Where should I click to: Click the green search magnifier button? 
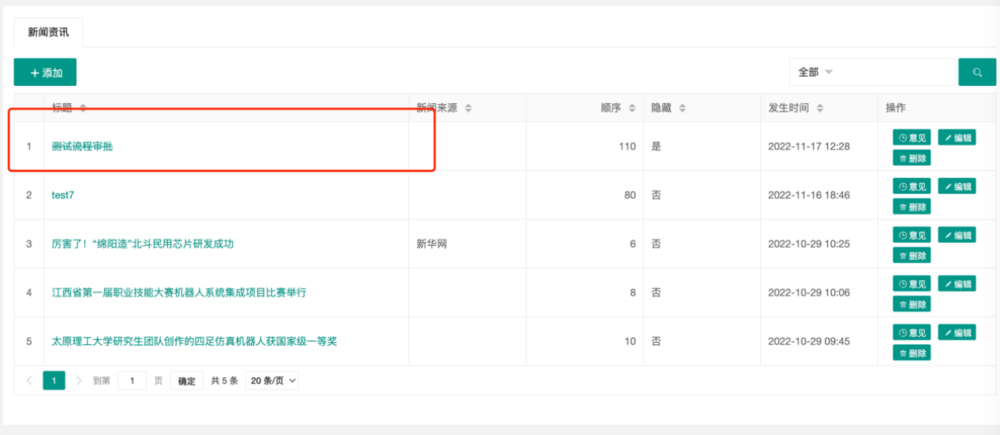pyautogui.click(x=977, y=72)
